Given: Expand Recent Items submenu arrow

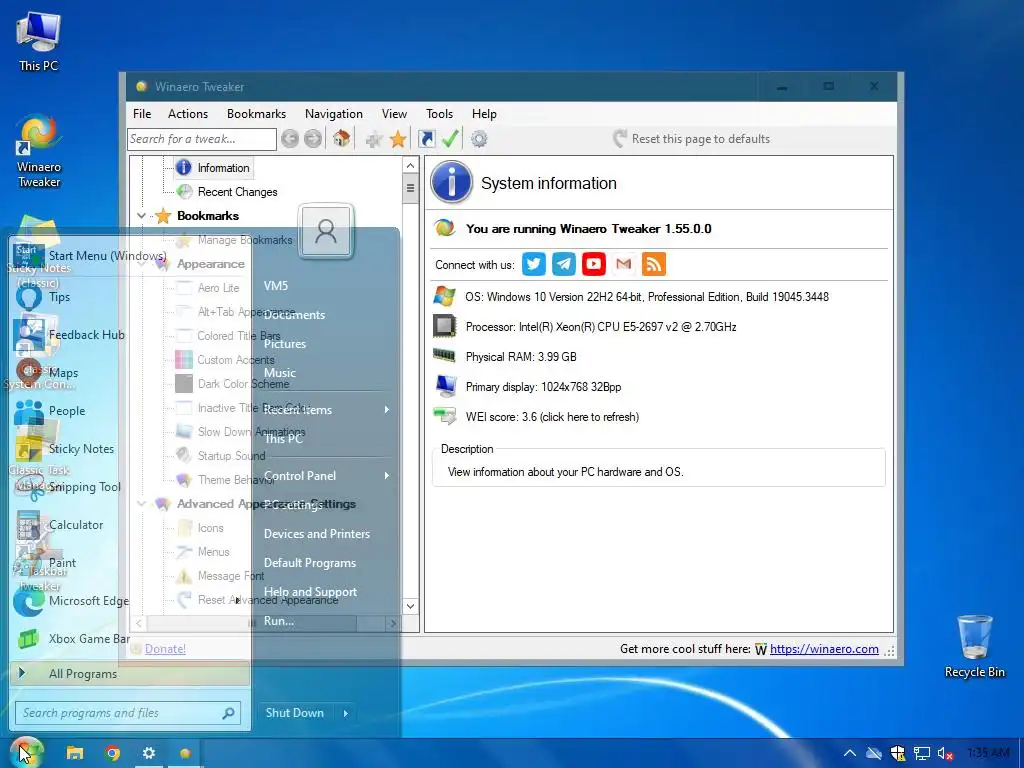Looking at the screenshot, I should tap(387, 409).
